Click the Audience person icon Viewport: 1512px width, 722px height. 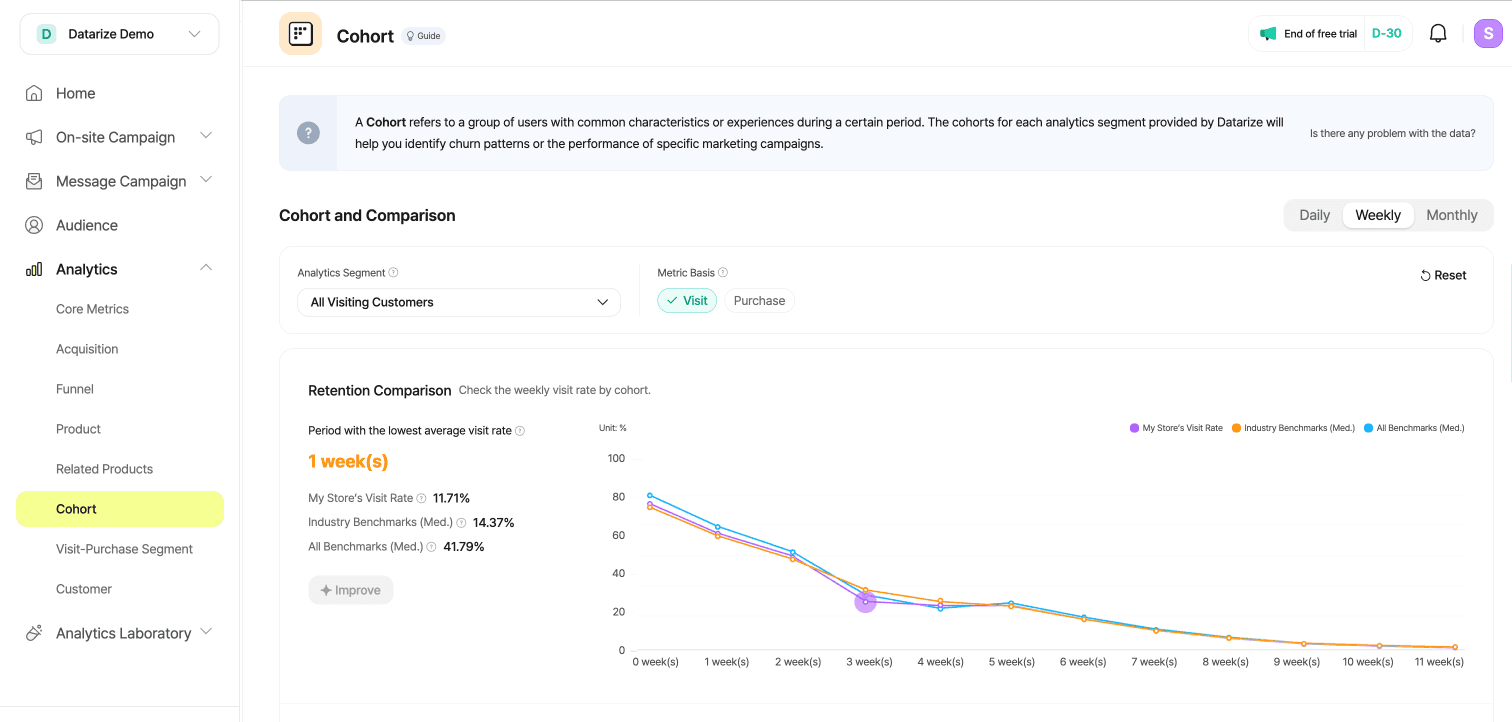click(34, 225)
